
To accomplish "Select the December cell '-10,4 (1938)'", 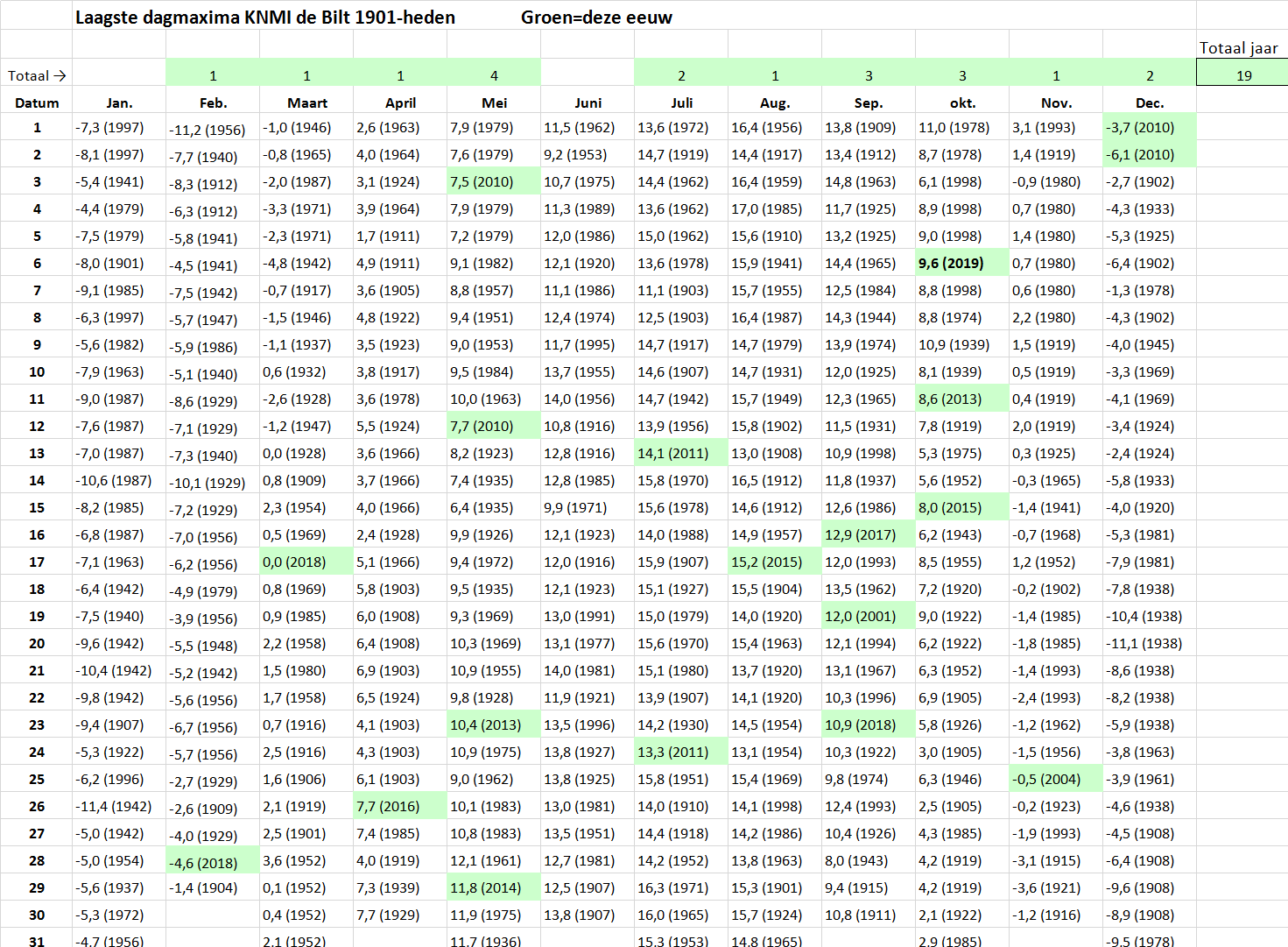I will [x=1150, y=616].
